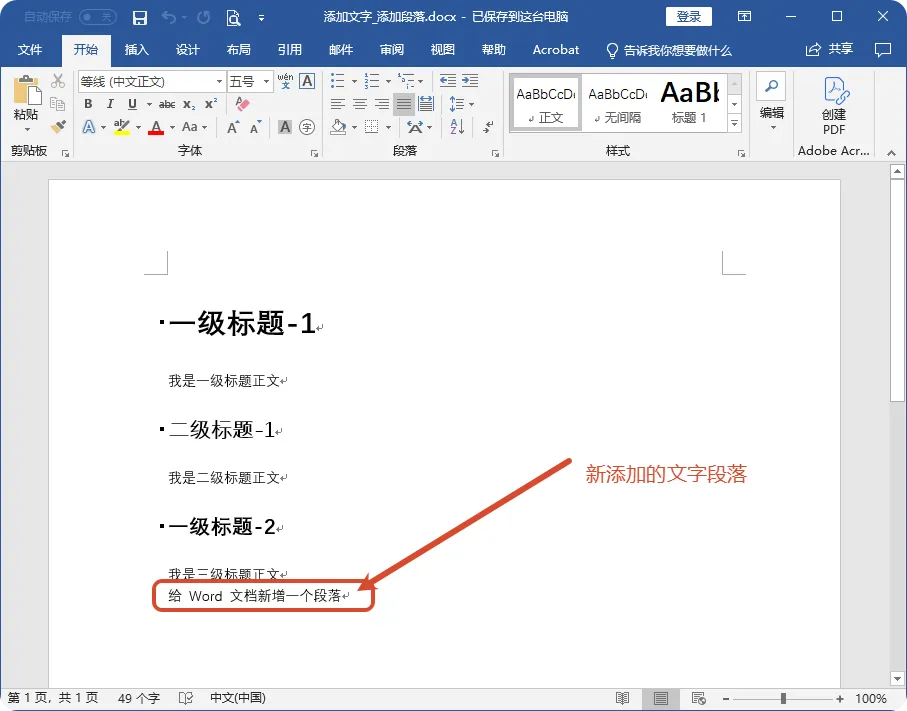Click the Enclosed Character 字 icon
This screenshot has width=907, height=711.
307,127
